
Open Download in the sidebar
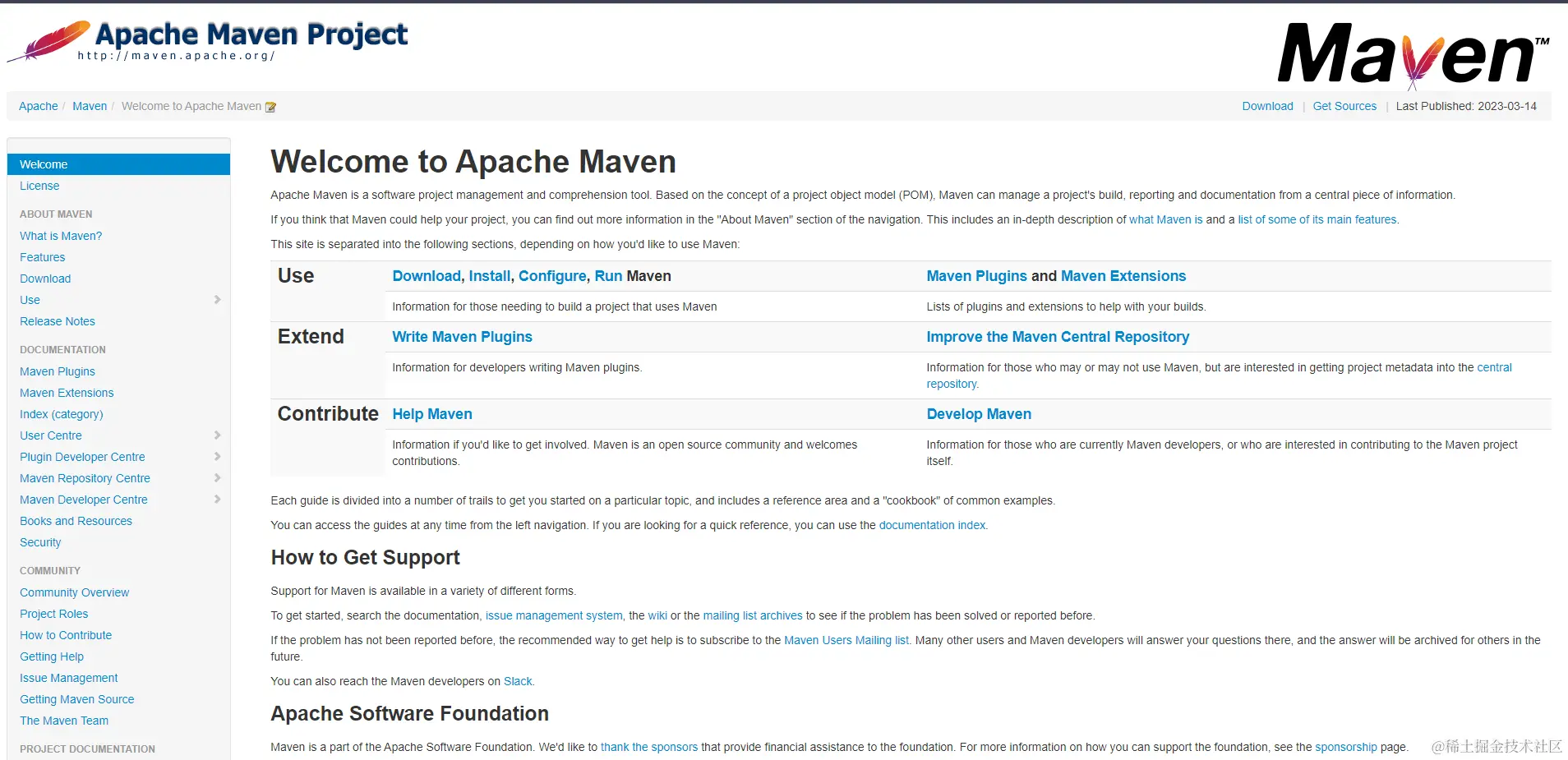click(x=45, y=279)
